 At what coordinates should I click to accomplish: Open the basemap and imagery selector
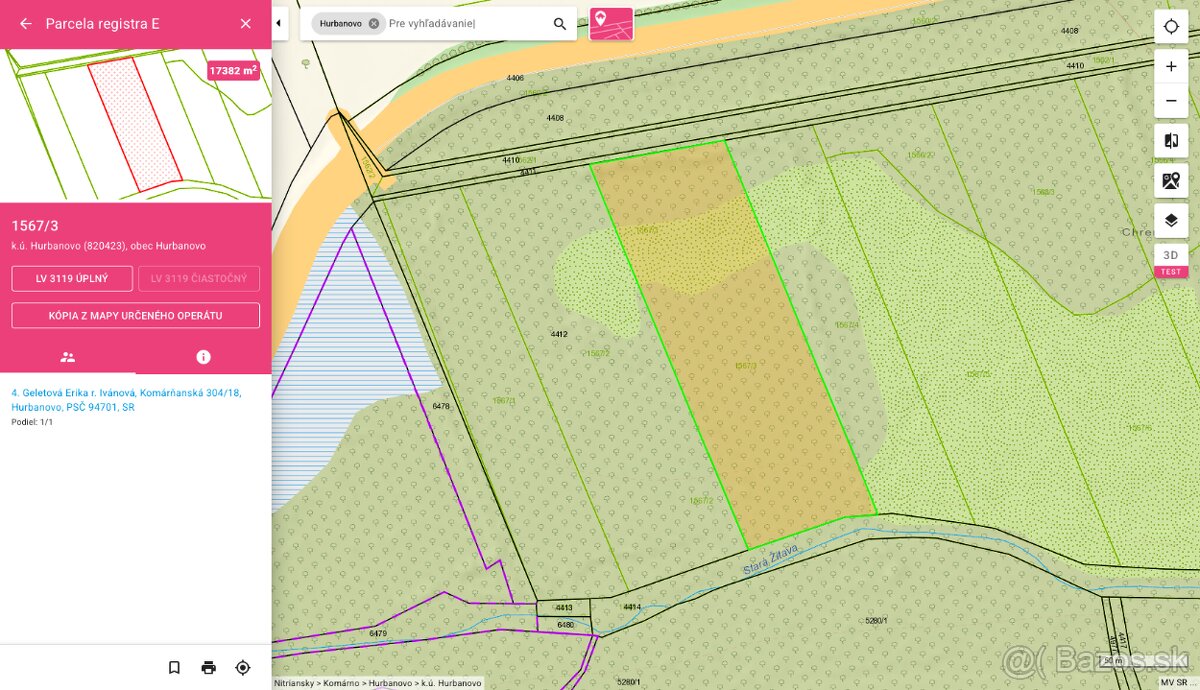[x=1171, y=181]
